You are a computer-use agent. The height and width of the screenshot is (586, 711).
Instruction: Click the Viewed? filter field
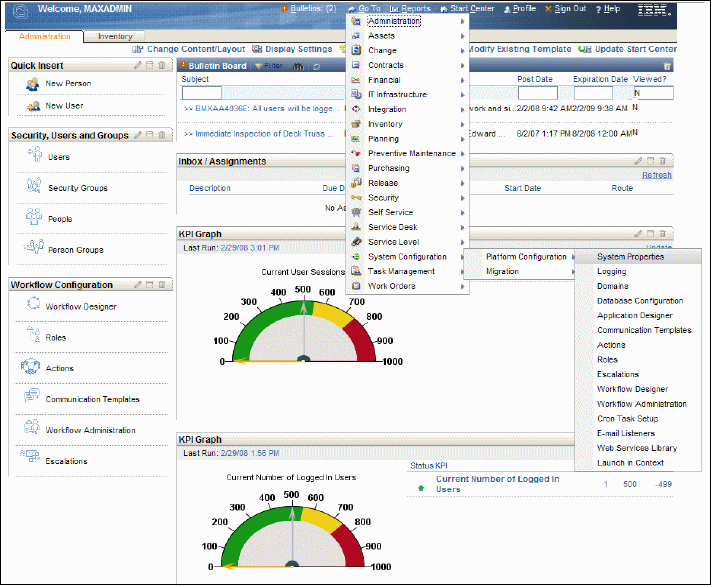click(653, 93)
